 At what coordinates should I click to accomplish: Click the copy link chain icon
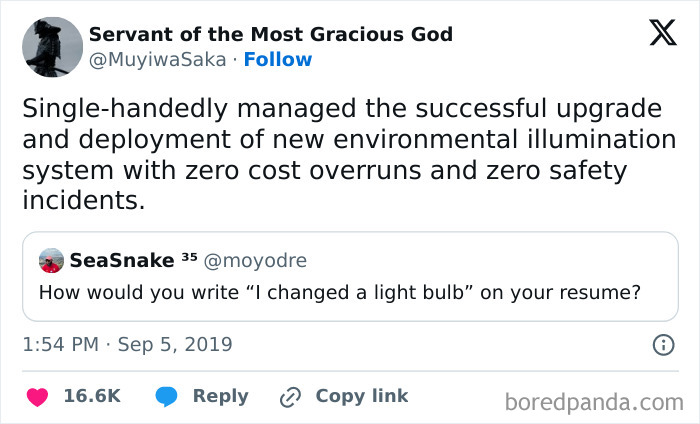click(291, 396)
